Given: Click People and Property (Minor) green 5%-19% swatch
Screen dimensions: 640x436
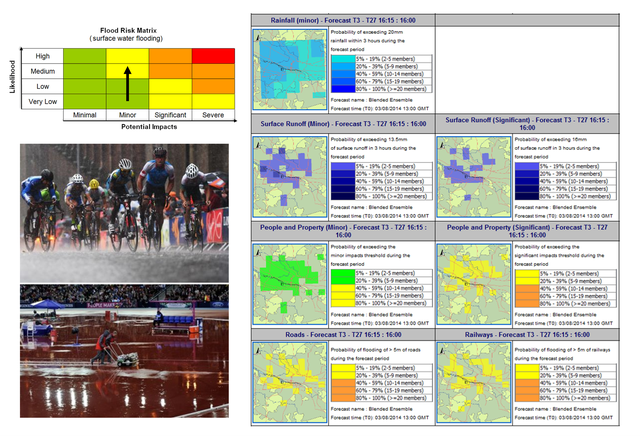Looking at the screenshot, I should click(x=343, y=273).
